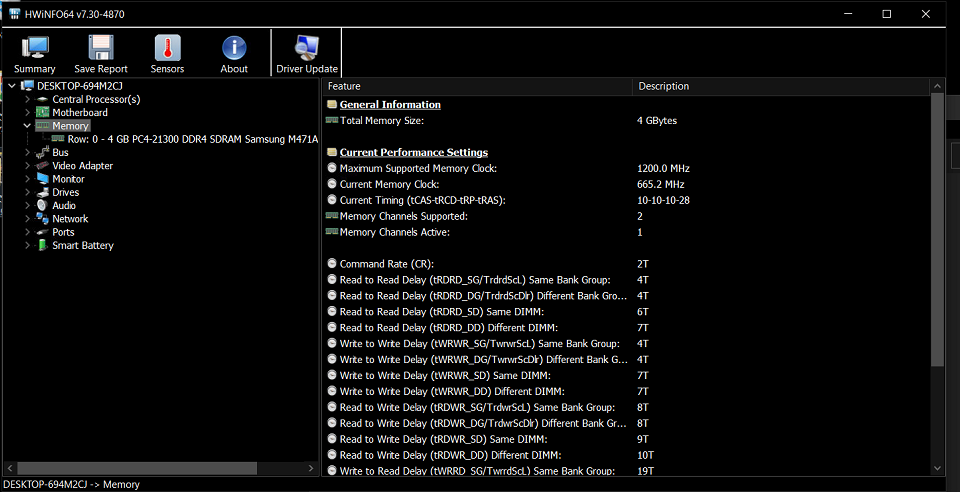Screen dimensions: 960x492
Task: Click the details pane vertical scrollbar thumb
Action: pyautogui.click(x=937, y=230)
